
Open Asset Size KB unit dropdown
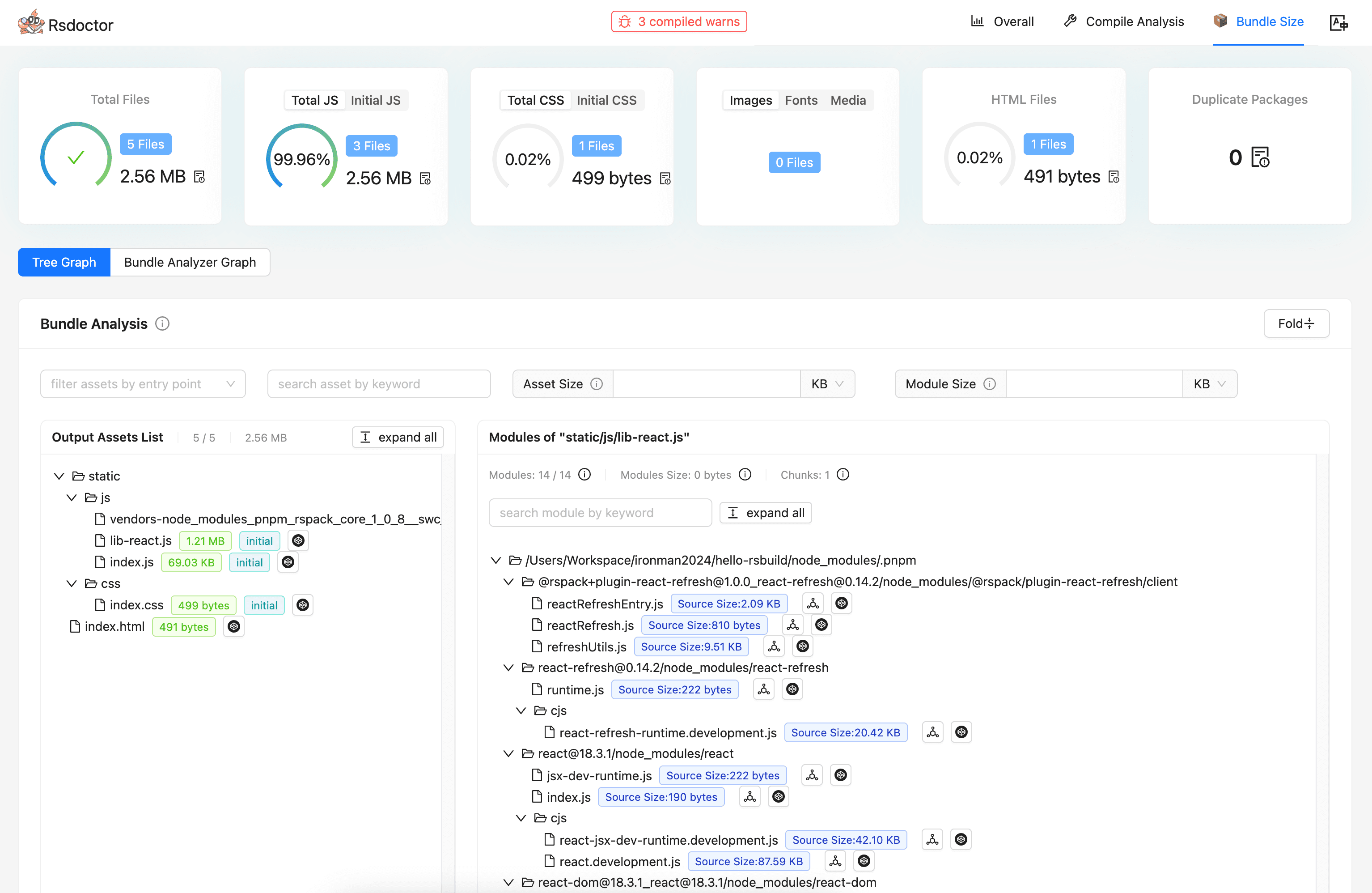point(827,384)
